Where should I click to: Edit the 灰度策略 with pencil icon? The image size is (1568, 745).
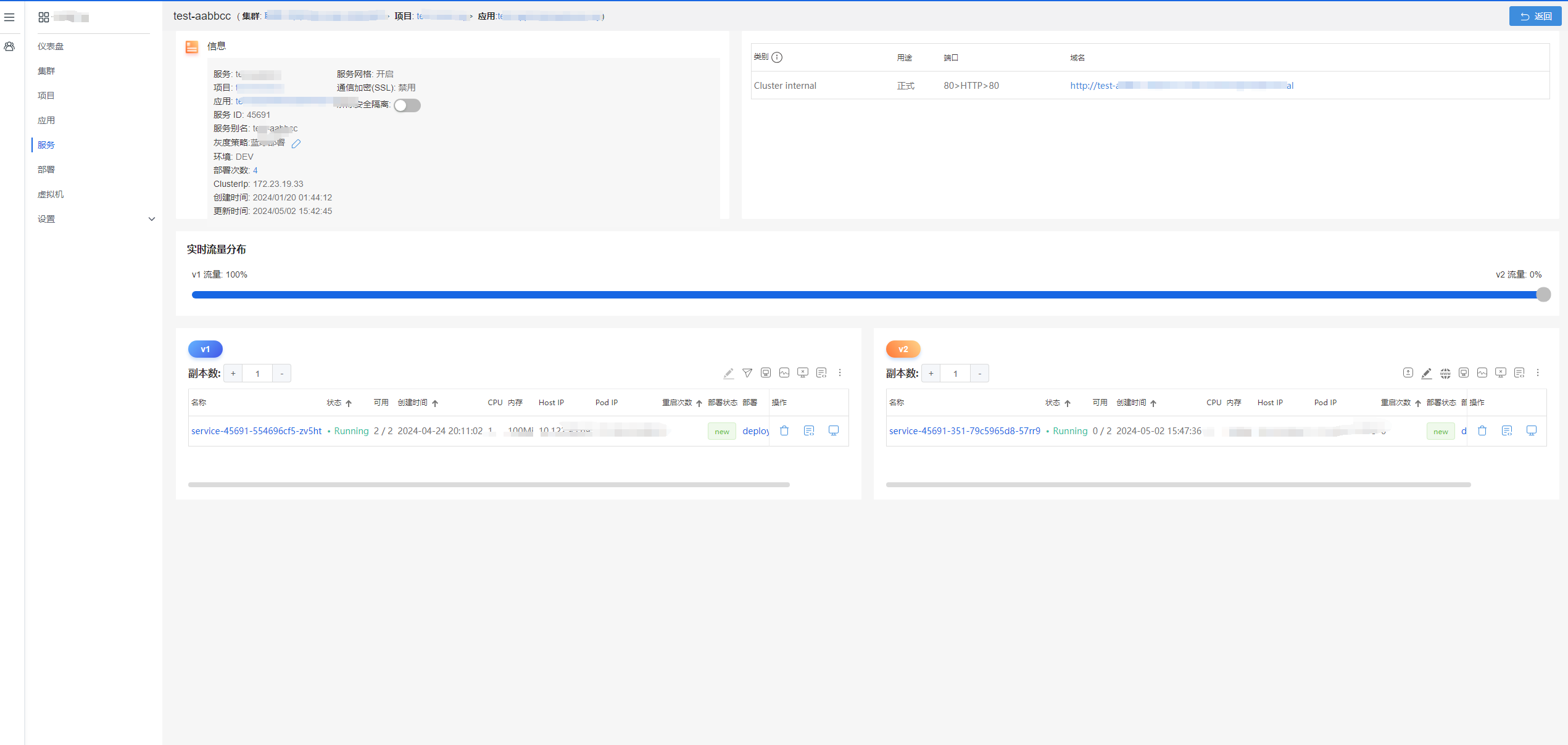click(x=296, y=143)
